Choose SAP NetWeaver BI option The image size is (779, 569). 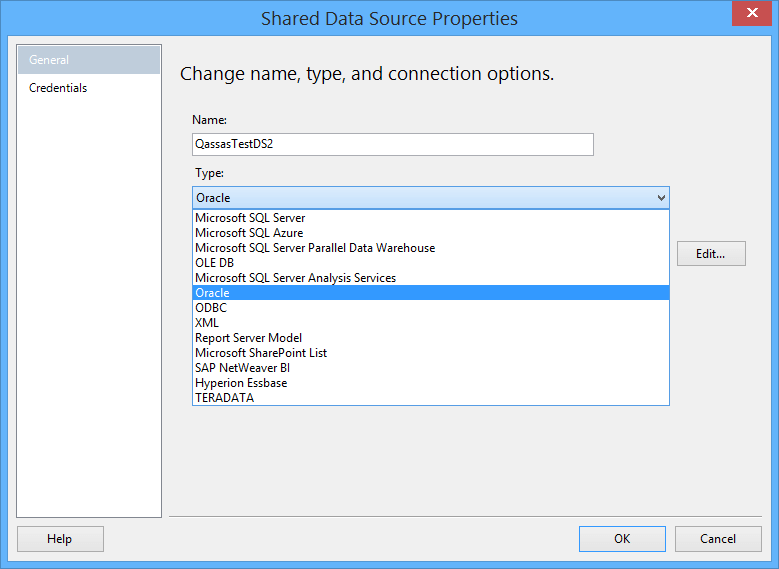242,368
